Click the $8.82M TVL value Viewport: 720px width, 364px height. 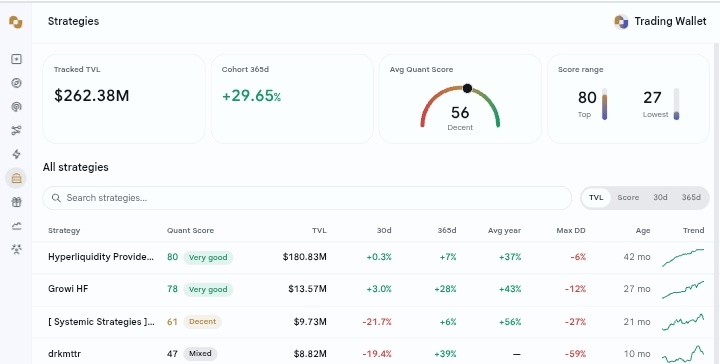[x=310, y=354]
